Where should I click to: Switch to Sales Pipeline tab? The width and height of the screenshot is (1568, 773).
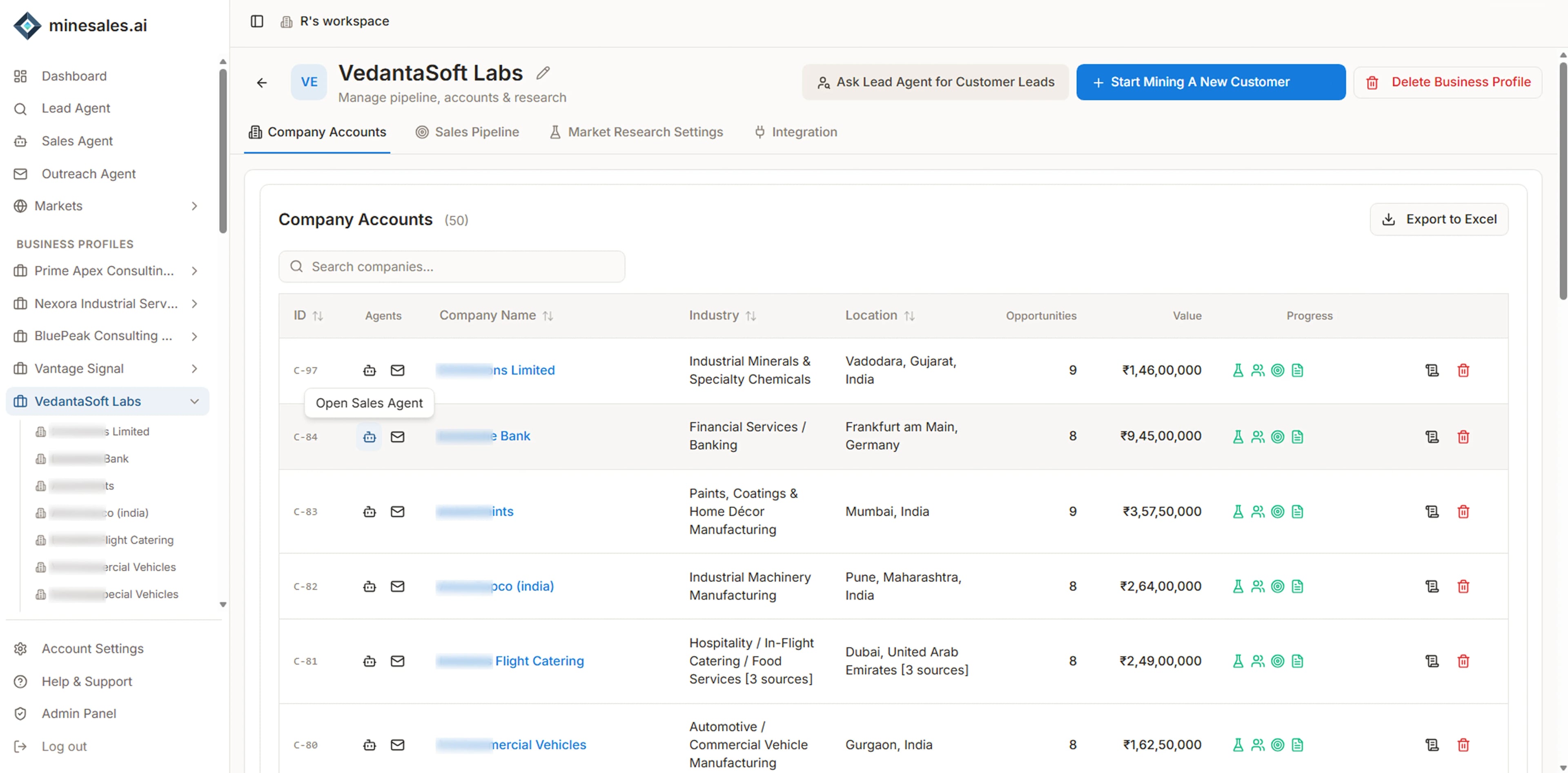[468, 132]
